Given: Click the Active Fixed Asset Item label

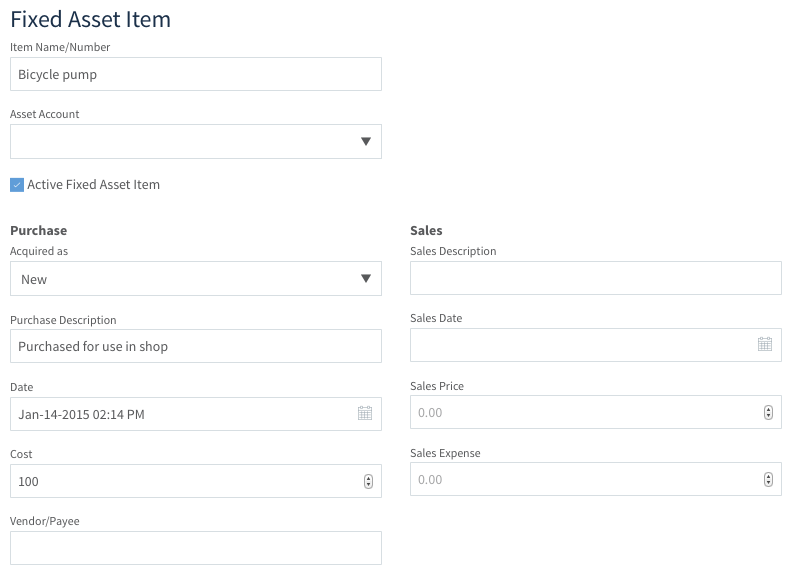Looking at the screenshot, I should click(x=94, y=185).
